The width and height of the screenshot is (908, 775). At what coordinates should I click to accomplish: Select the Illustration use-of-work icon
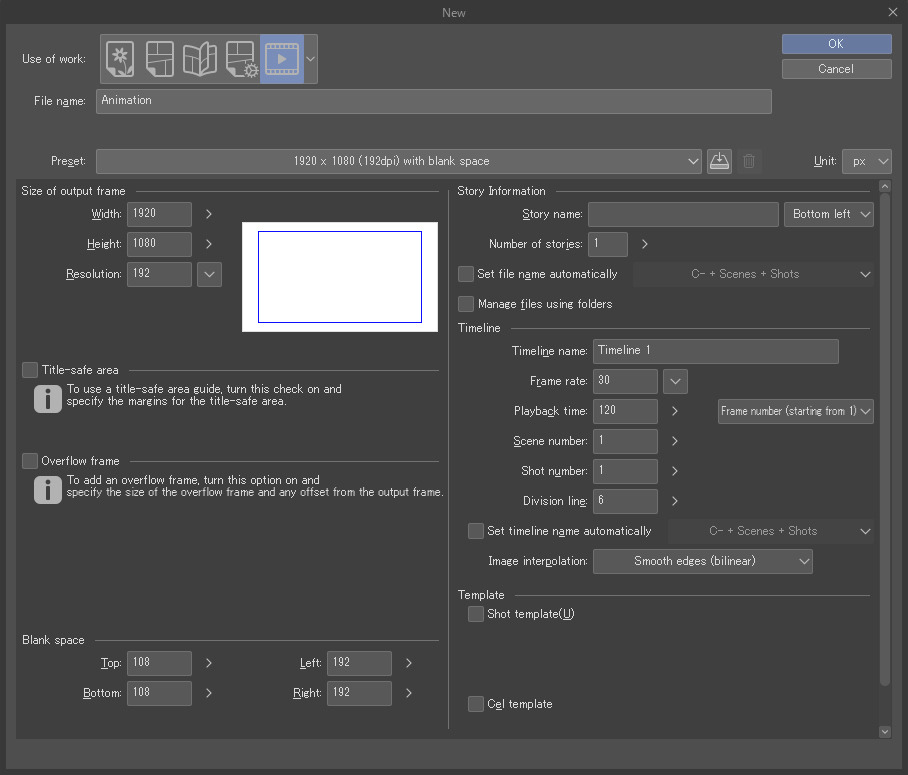pos(120,59)
